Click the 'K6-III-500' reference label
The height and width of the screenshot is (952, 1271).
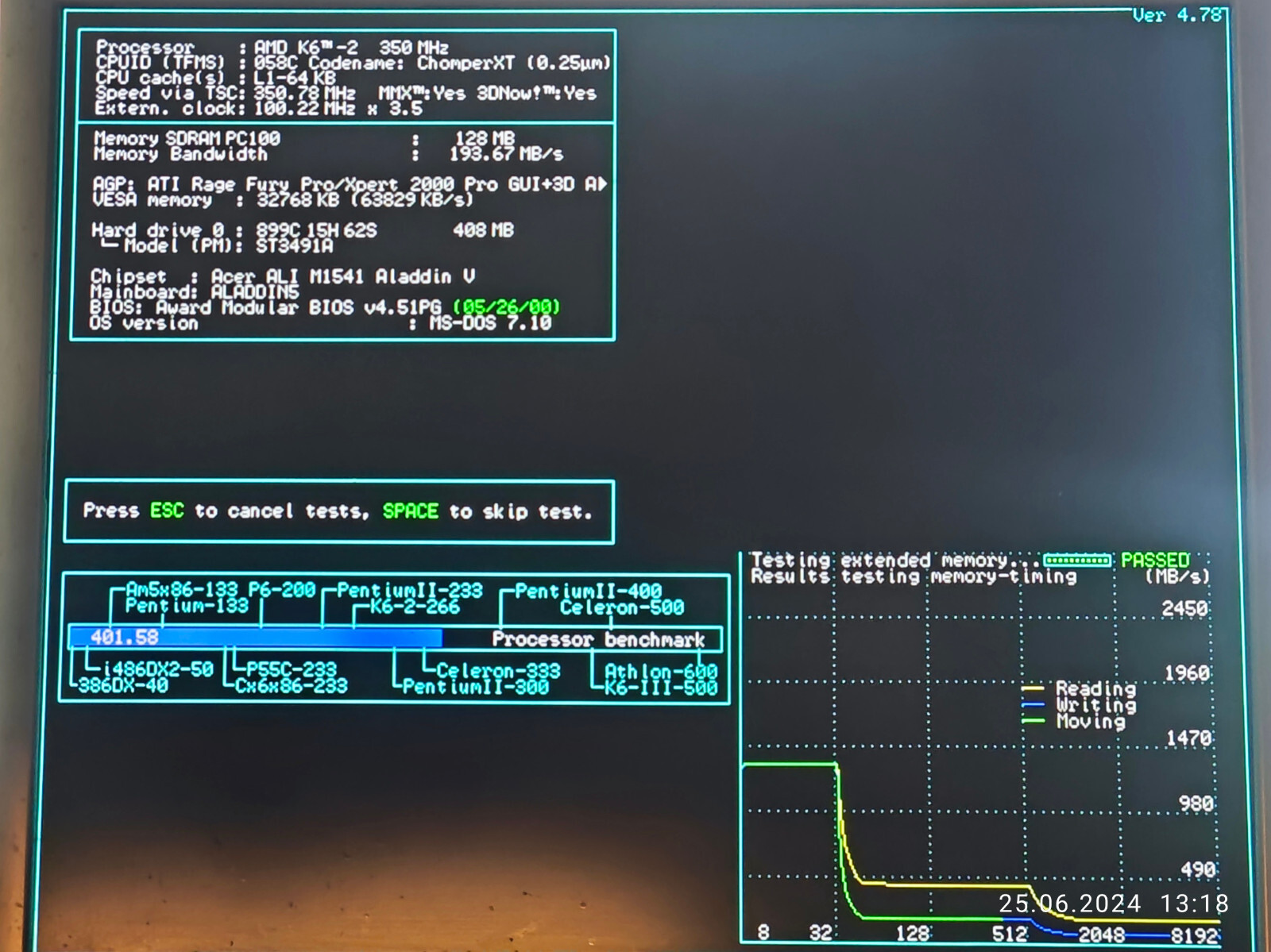(661, 688)
